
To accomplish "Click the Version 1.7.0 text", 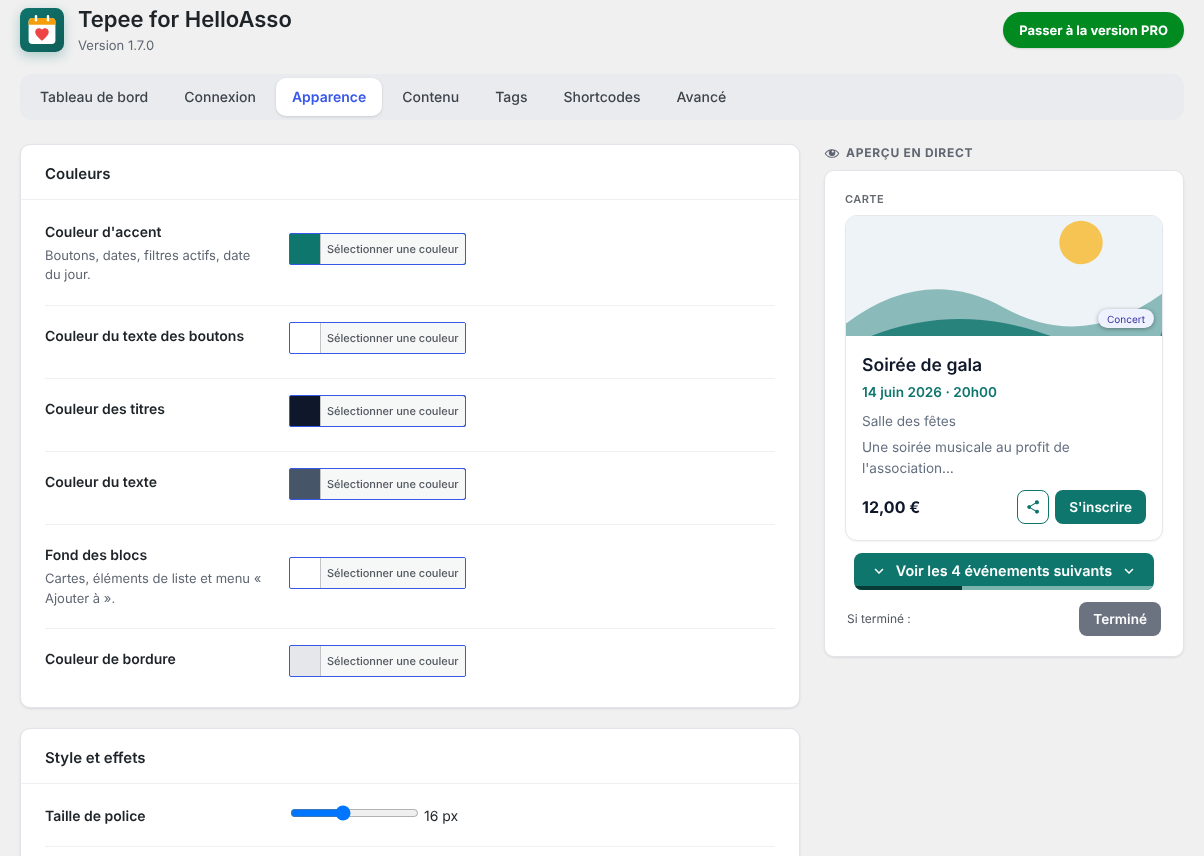I will pos(116,45).
